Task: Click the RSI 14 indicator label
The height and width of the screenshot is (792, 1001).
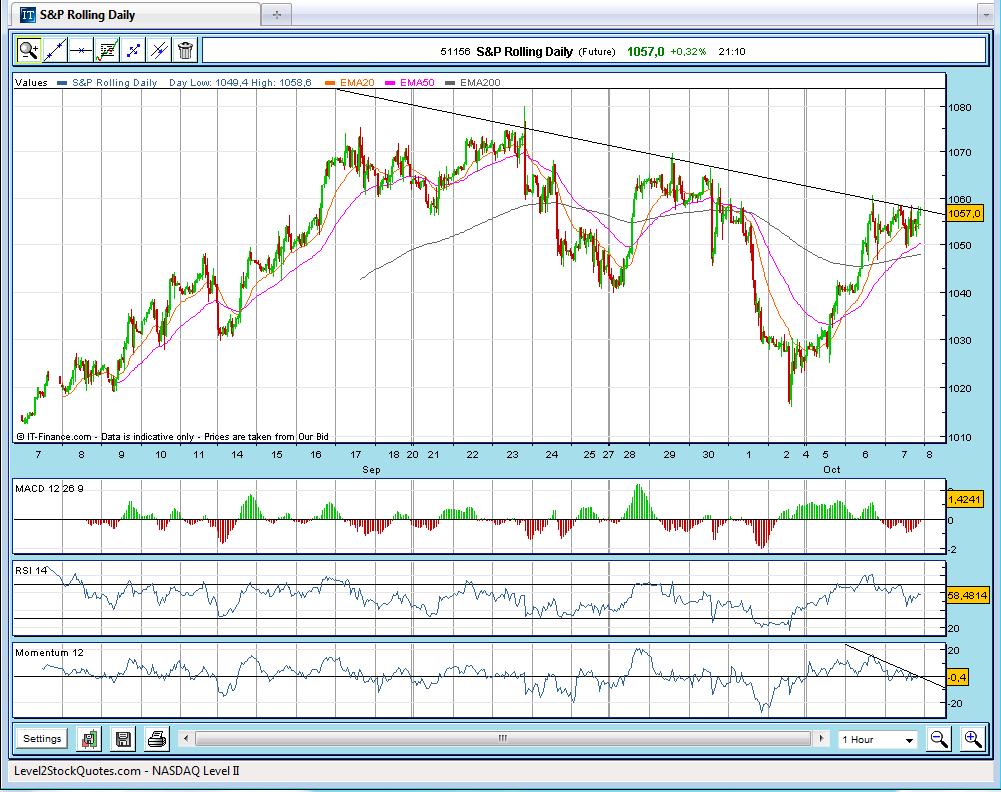Action: click(31, 570)
